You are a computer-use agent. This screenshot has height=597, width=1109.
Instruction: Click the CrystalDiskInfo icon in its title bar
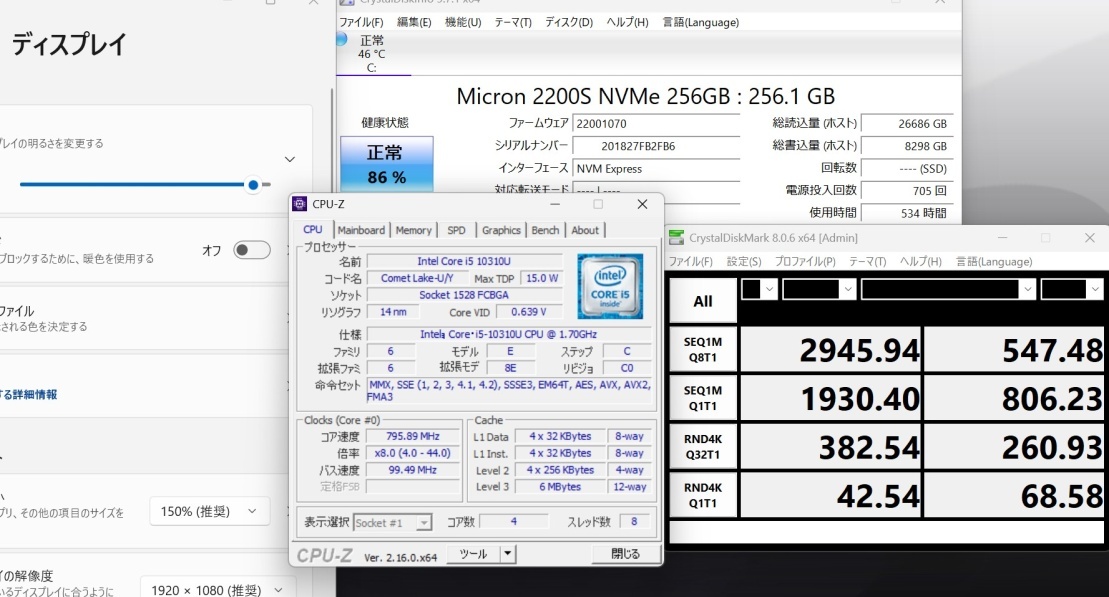tap(345, 3)
